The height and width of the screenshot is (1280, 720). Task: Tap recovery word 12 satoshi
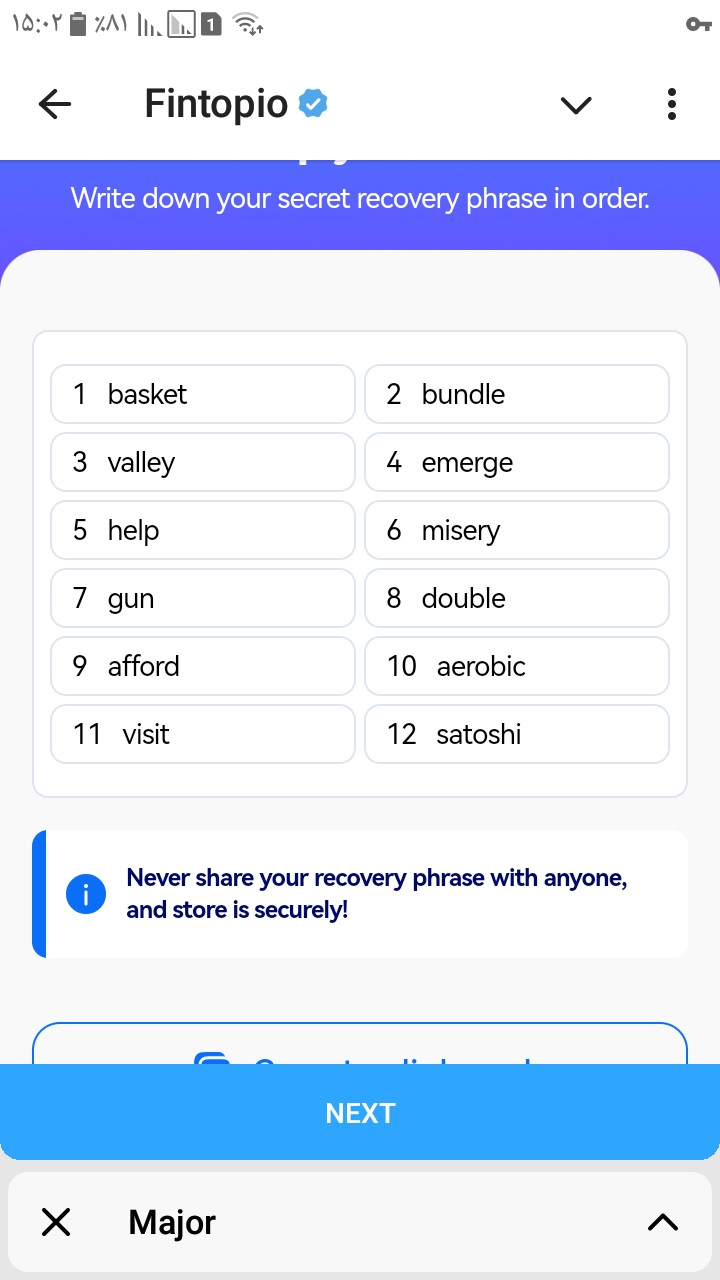(x=516, y=734)
